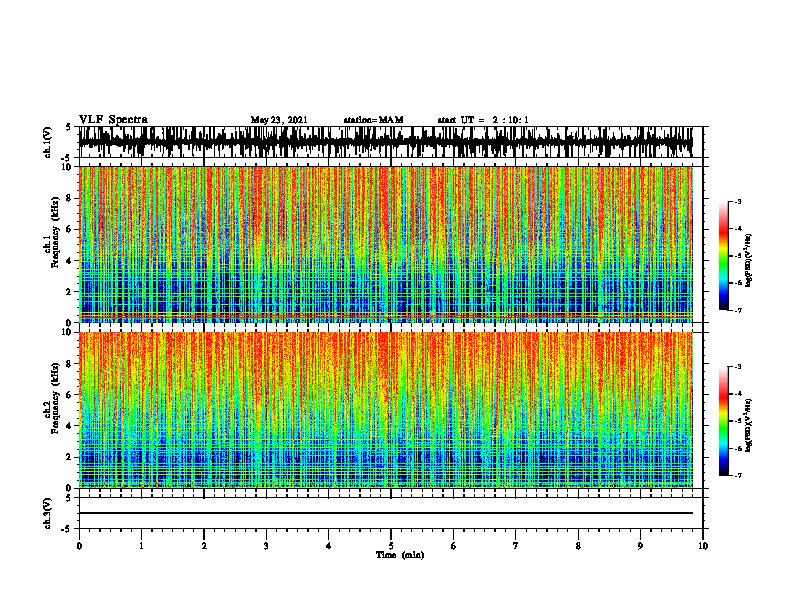
Task: Click the ch.2 spectrogram color bar
Action: [723, 421]
